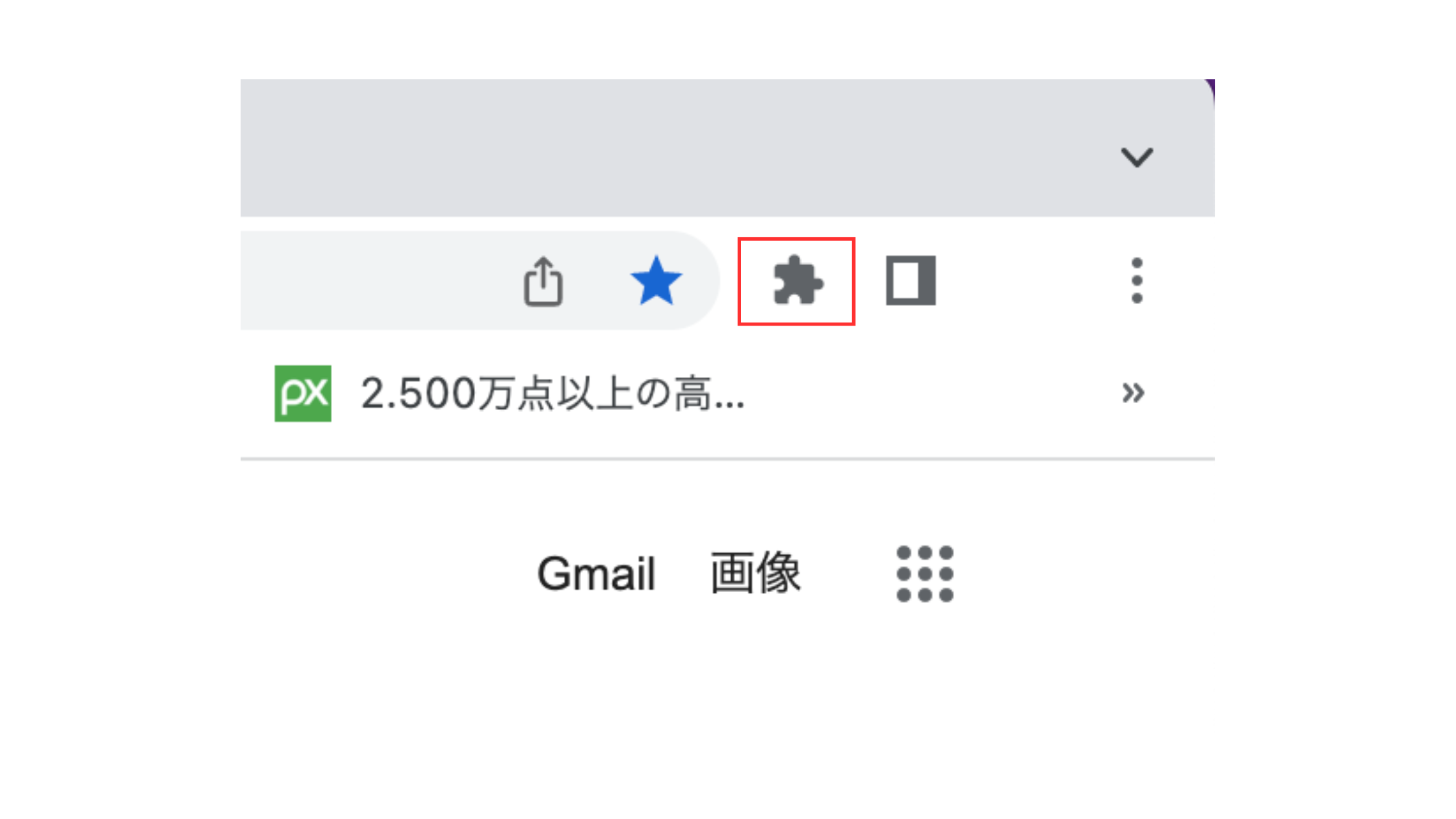Open the Google apps grid
1456x819 pixels.
pyautogui.click(x=925, y=574)
